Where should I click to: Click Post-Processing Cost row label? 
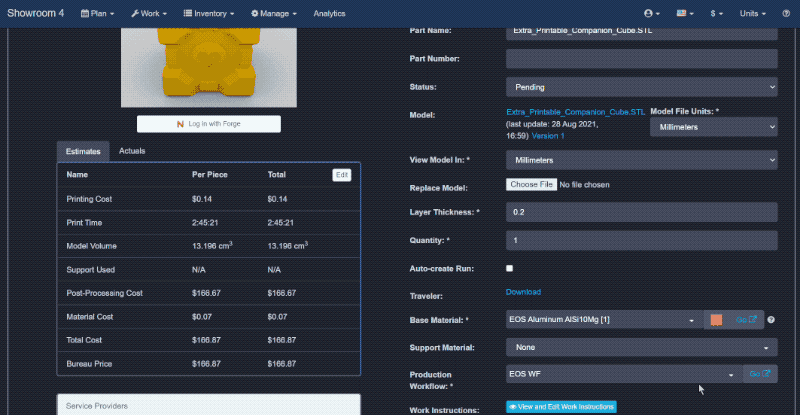pyautogui.click(x=104, y=293)
